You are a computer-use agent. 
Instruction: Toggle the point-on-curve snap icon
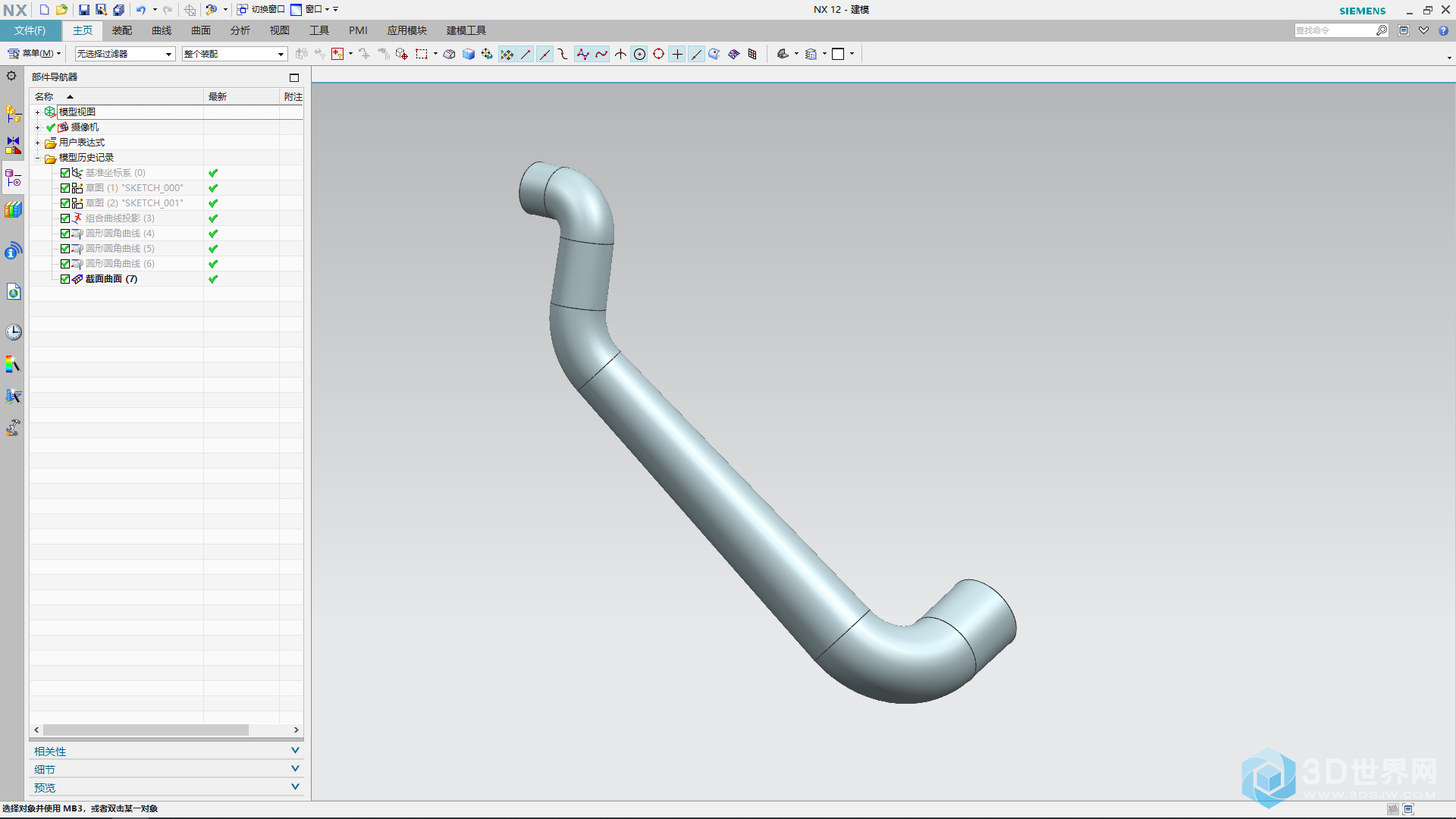[696, 54]
